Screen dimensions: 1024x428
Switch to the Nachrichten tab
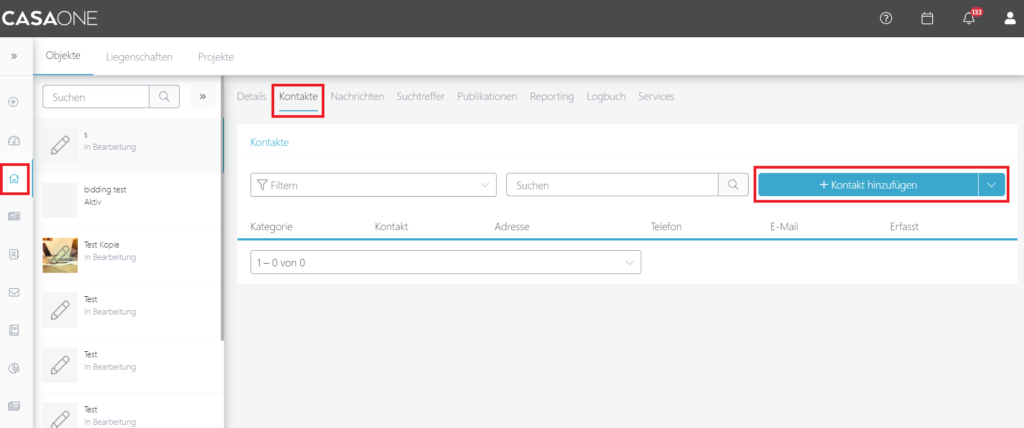tap(357, 97)
